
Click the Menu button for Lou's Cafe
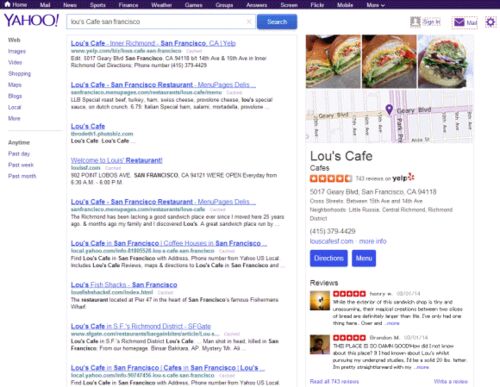click(x=364, y=258)
